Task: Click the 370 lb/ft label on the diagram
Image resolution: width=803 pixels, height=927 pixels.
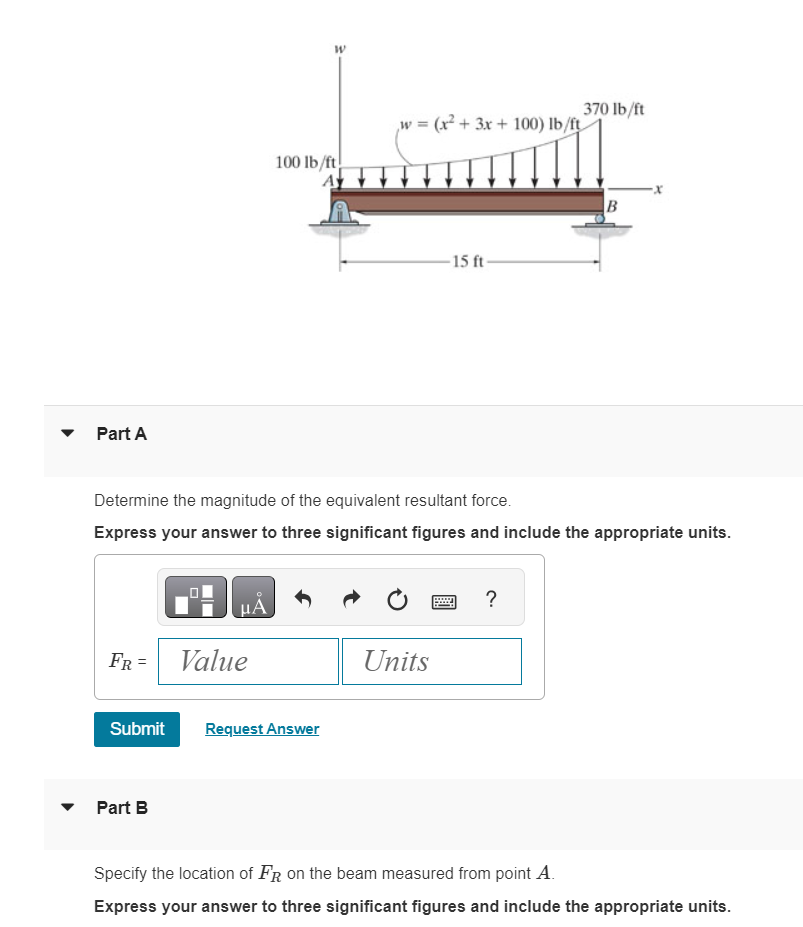Action: pos(615,107)
